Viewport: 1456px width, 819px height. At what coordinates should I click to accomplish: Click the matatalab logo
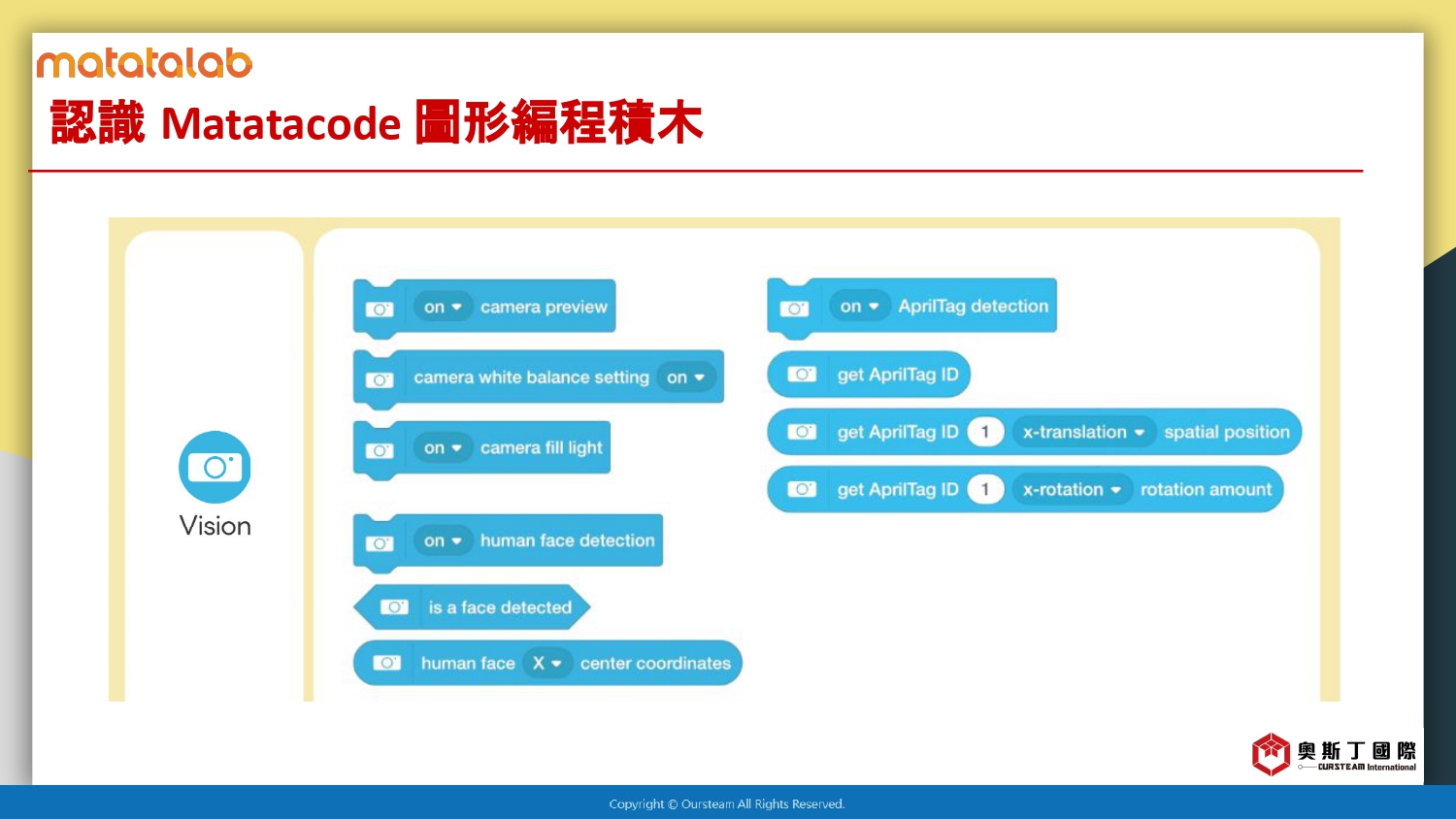pyautogui.click(x=145, y=63)
